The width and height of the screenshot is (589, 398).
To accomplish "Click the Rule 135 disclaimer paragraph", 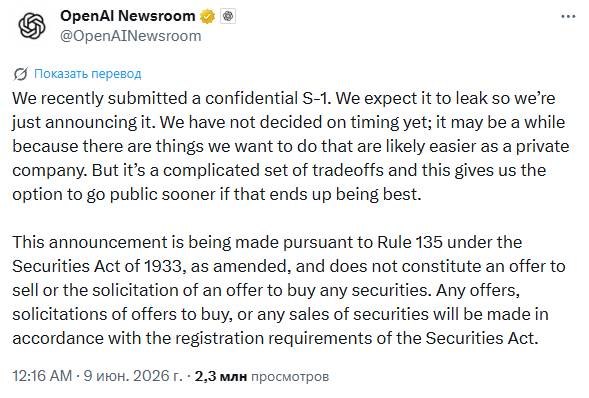I will pos(289,290).
